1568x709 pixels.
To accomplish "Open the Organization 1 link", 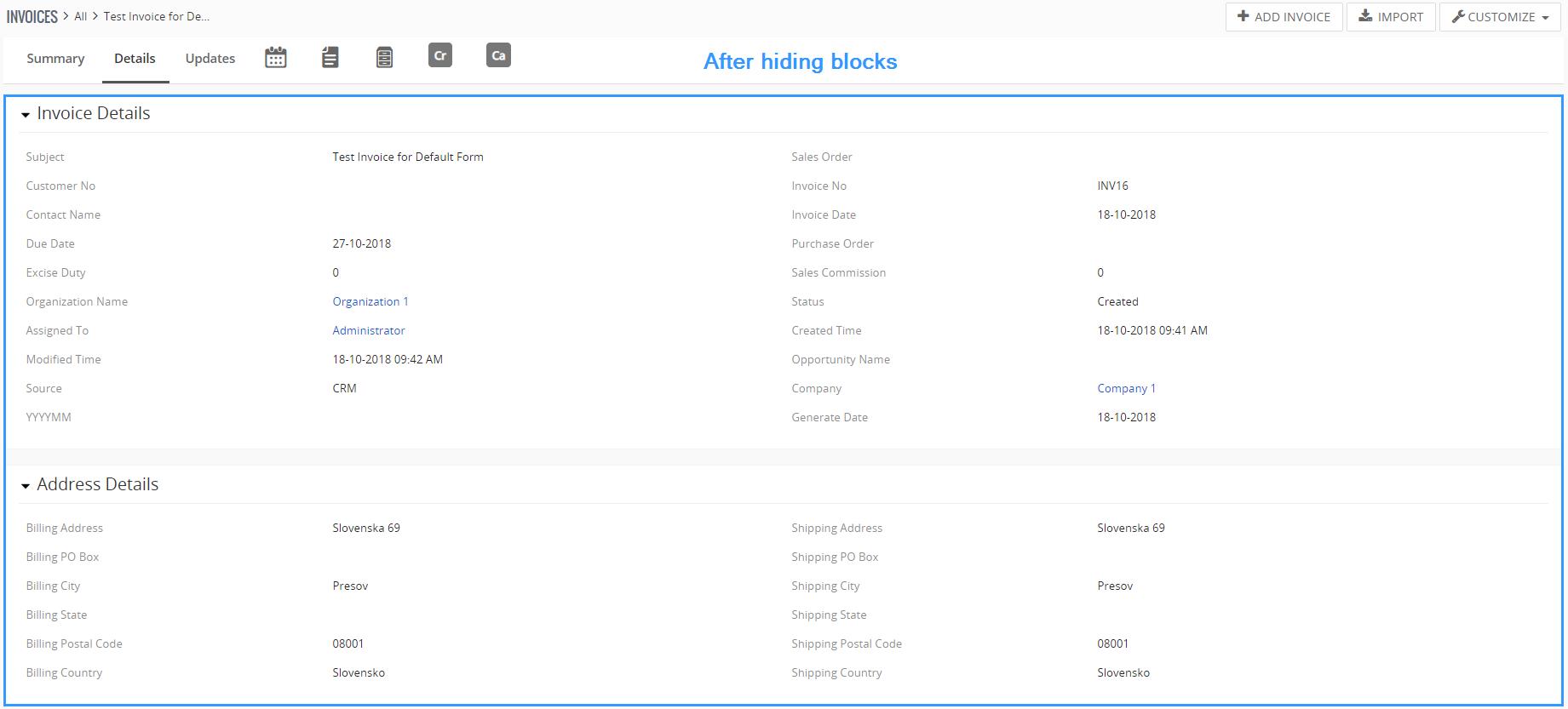I will 370,301.
